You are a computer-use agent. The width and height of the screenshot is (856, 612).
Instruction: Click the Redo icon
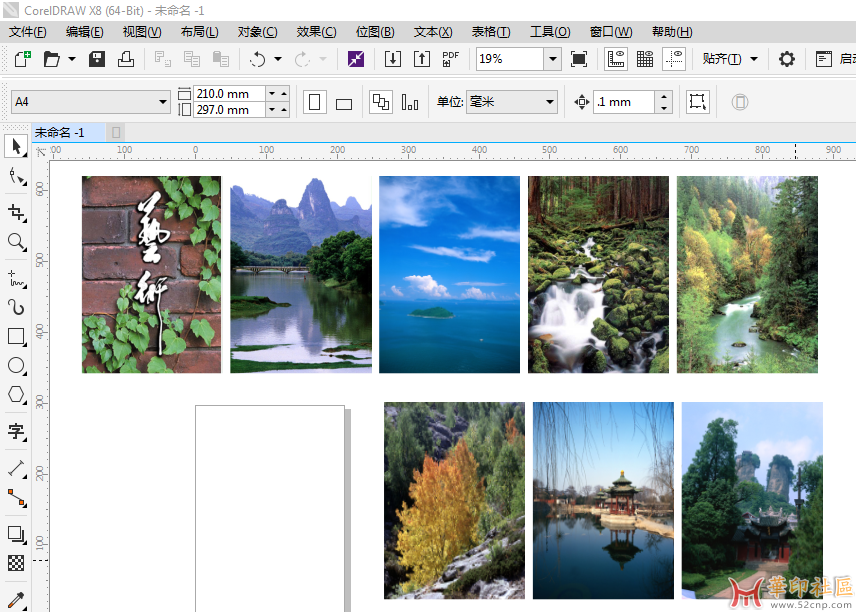pyautogui.click(x=302, y=58)
